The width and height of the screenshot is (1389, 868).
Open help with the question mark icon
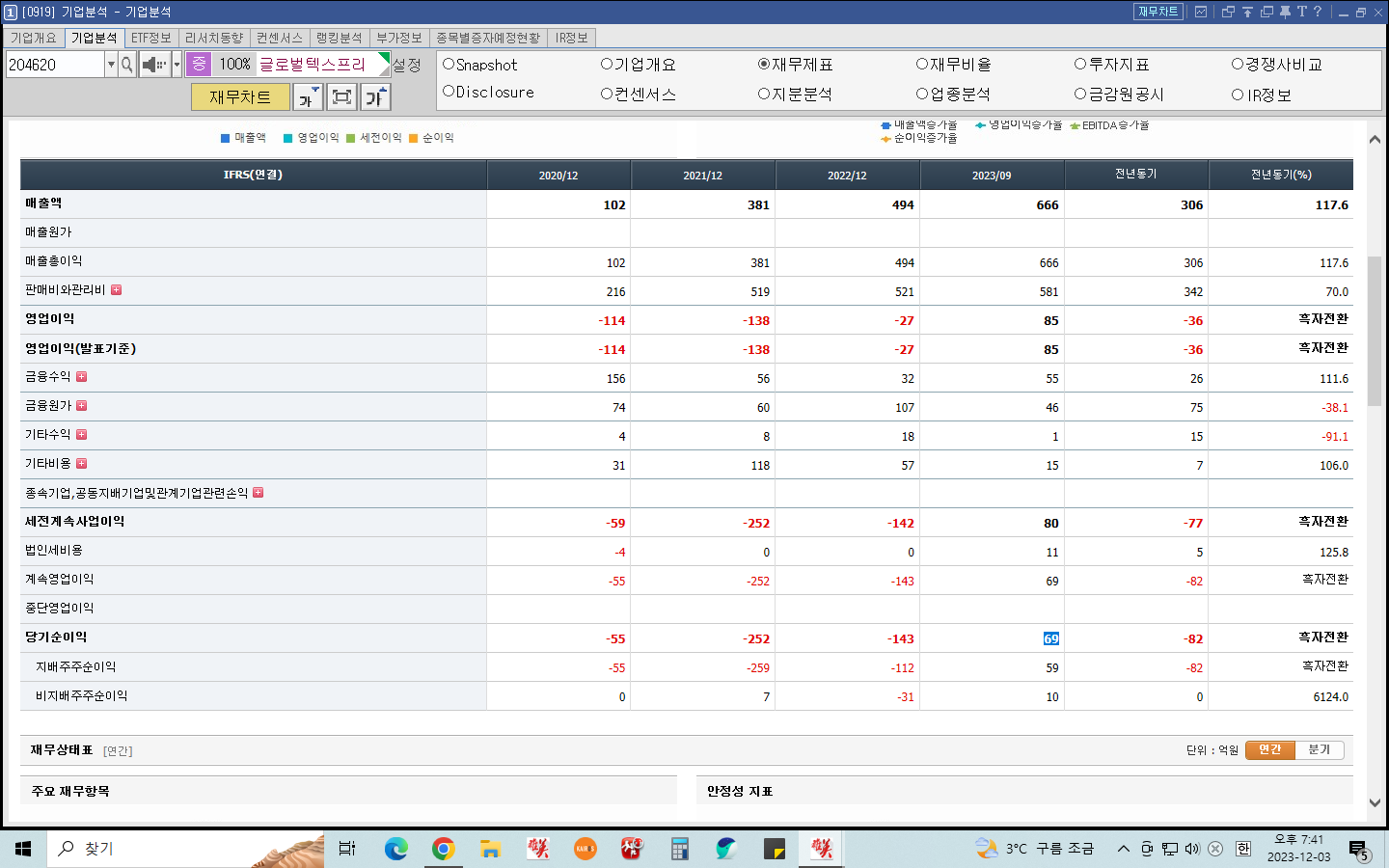(x=1318, y=12)
